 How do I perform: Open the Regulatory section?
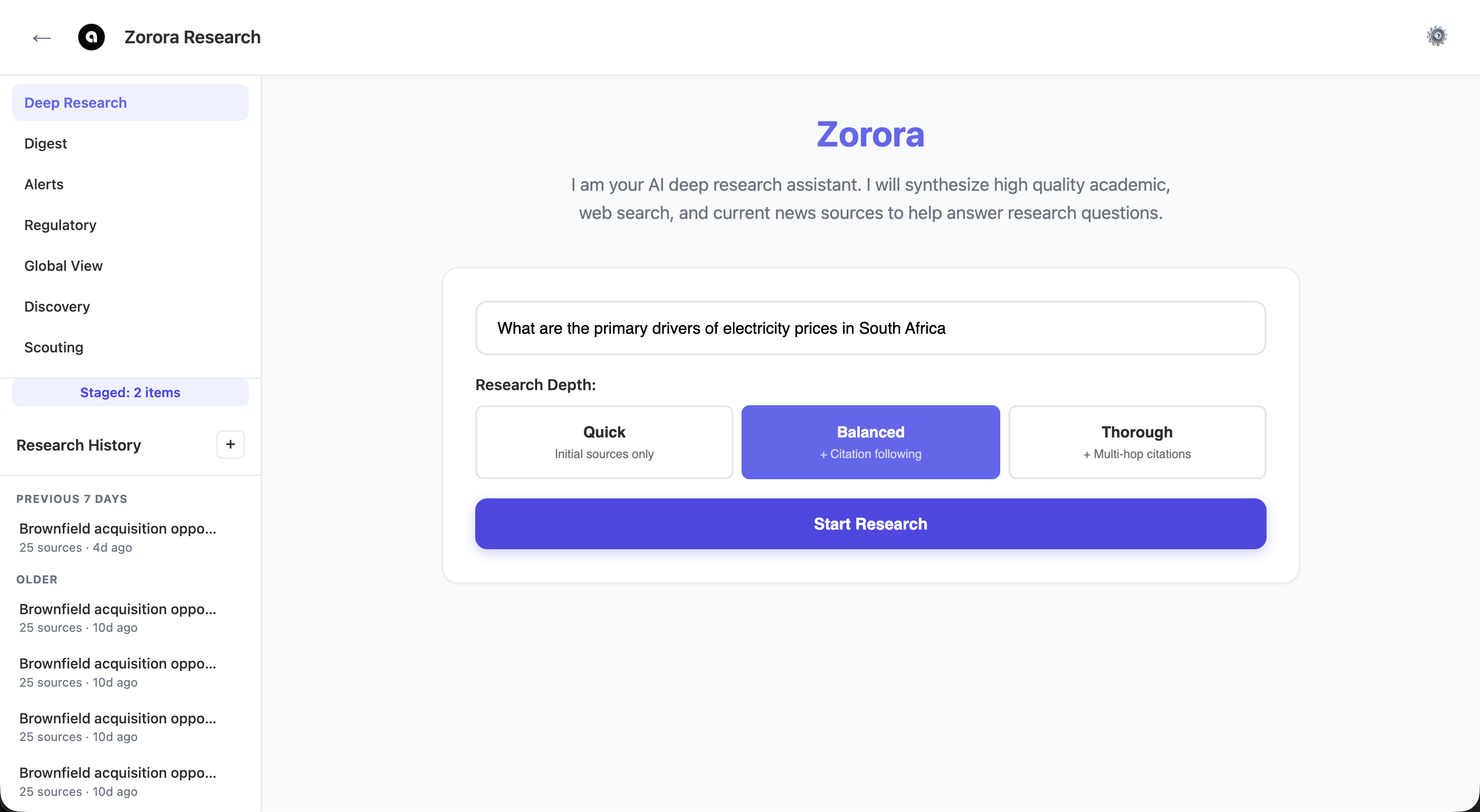[60, 225]
